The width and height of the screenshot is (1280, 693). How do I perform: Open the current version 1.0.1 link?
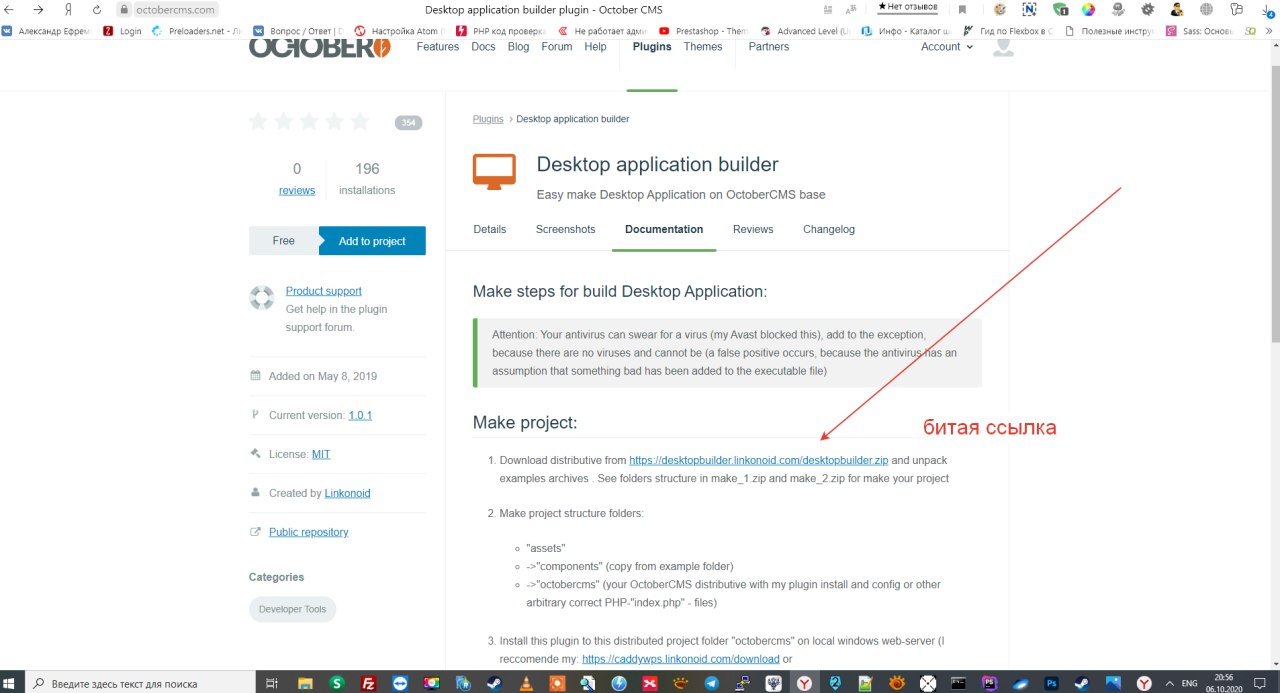click(x=360, y=415)
